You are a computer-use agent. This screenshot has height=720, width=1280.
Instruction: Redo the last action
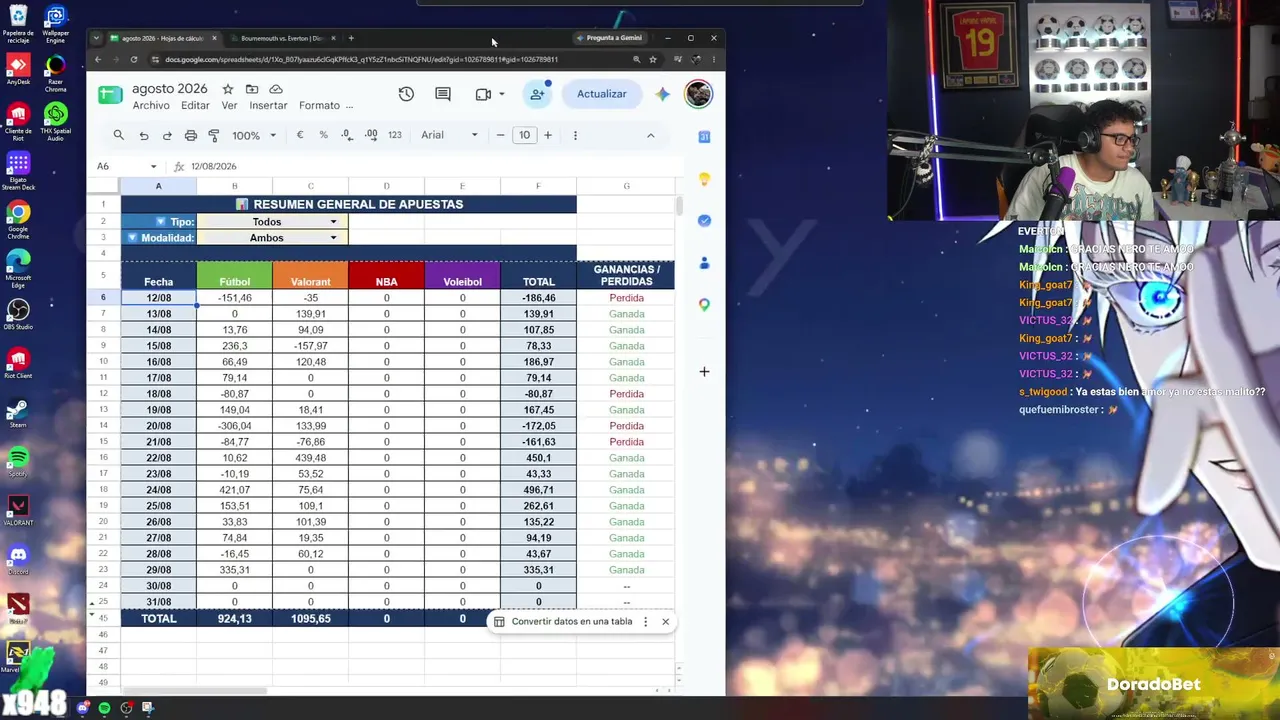point(167,135)
